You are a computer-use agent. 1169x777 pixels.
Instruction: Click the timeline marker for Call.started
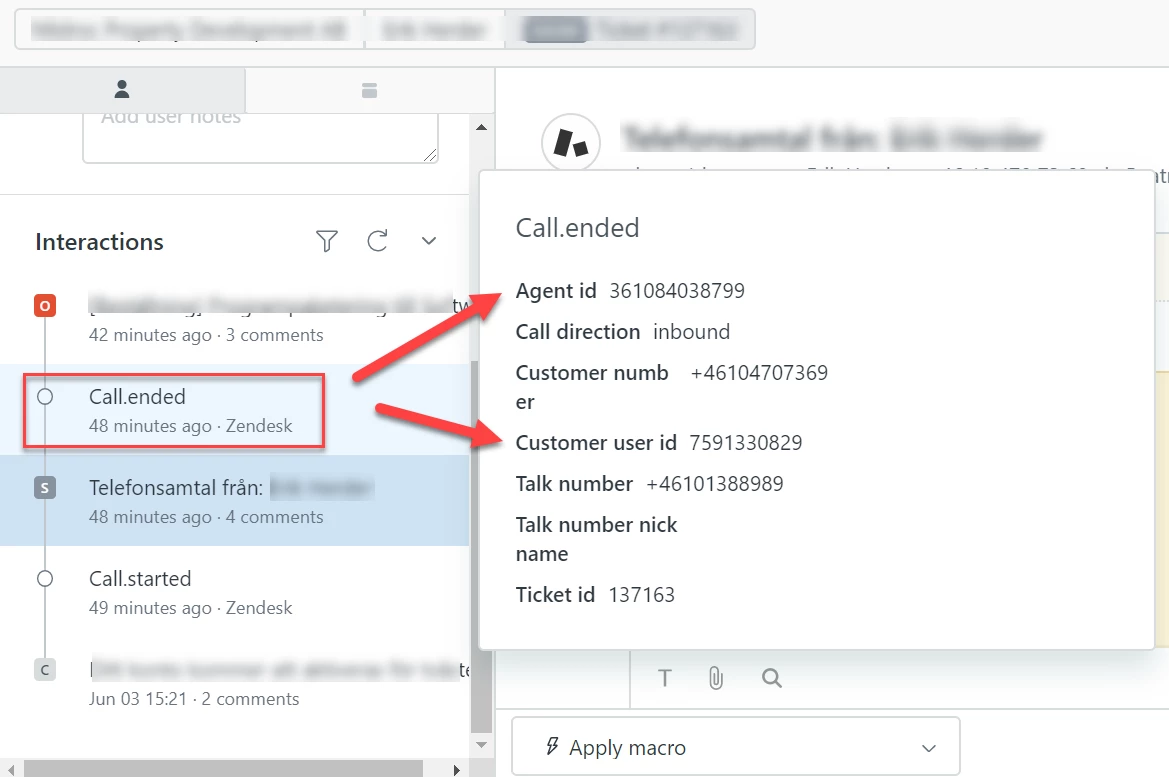click(x=45, y=579)
